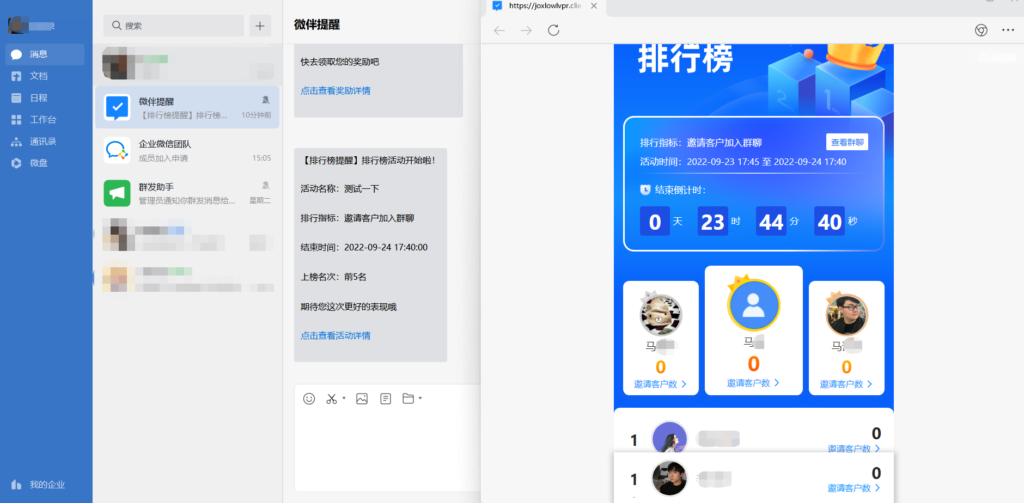The width and height of the screenshot is (1024, 503).
Task: Go to 文档 in left sidebar
Action: [38, 76]
